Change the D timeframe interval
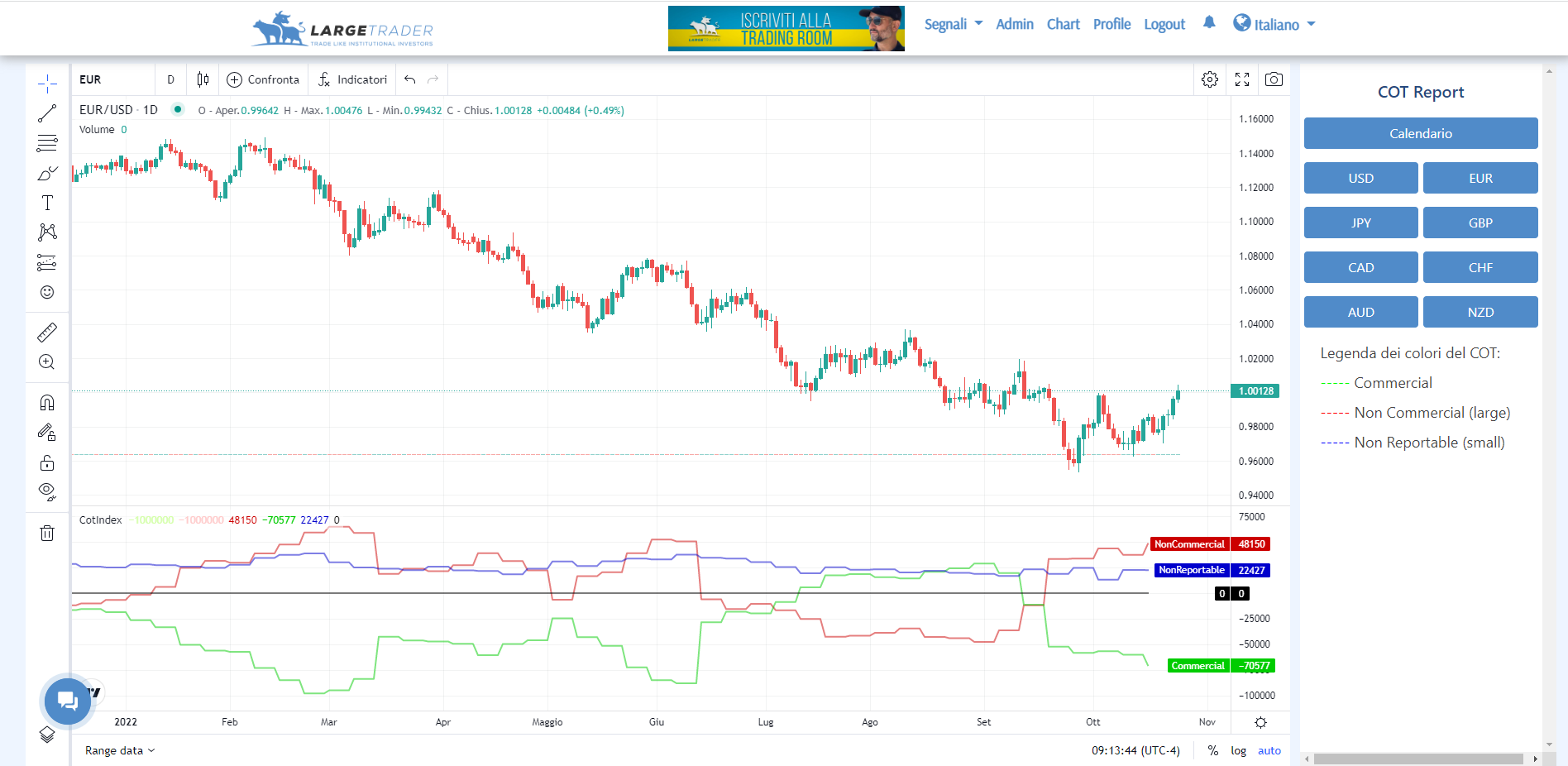1568x766 pixels. coord(171,79)
